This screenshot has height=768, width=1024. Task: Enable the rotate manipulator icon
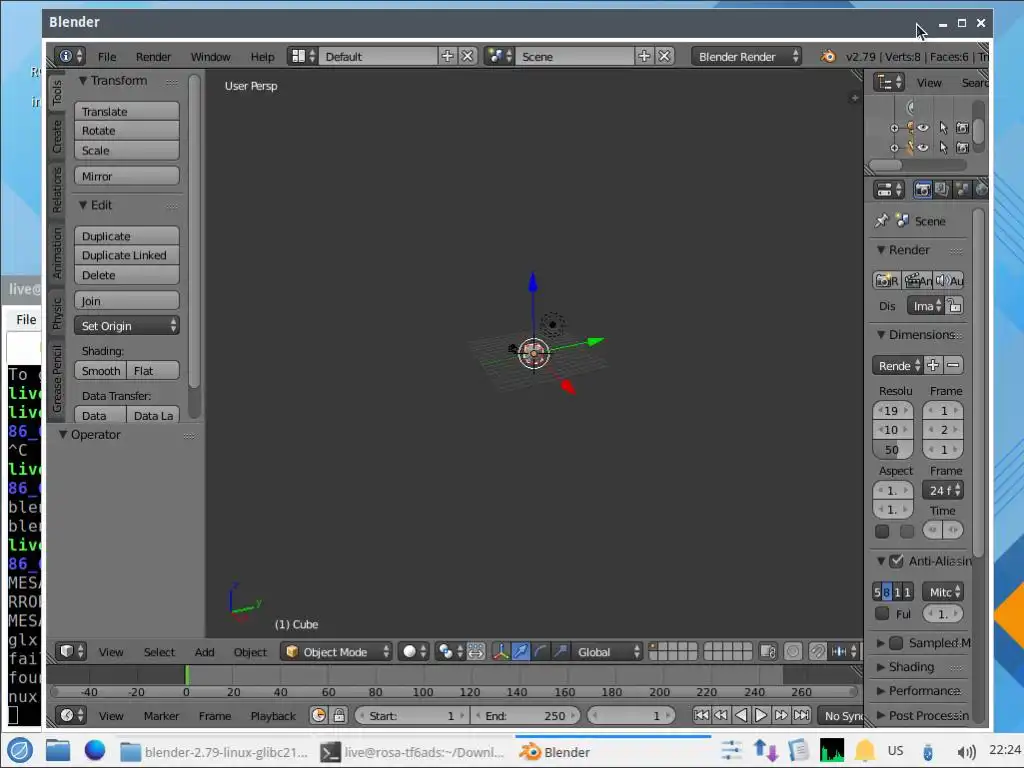(x=540, y=651)
